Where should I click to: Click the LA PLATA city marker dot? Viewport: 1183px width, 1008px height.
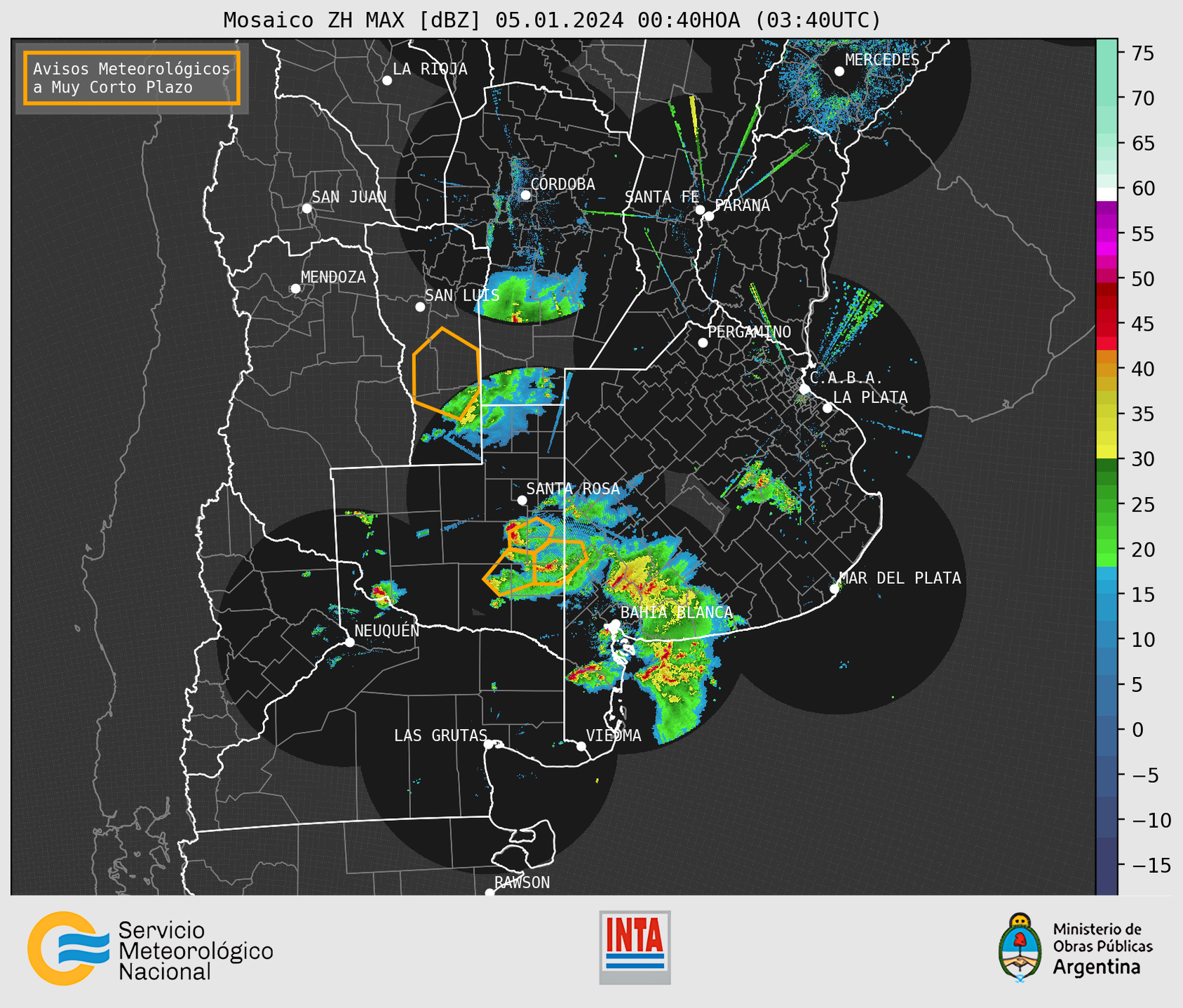[x=827, y=408]
